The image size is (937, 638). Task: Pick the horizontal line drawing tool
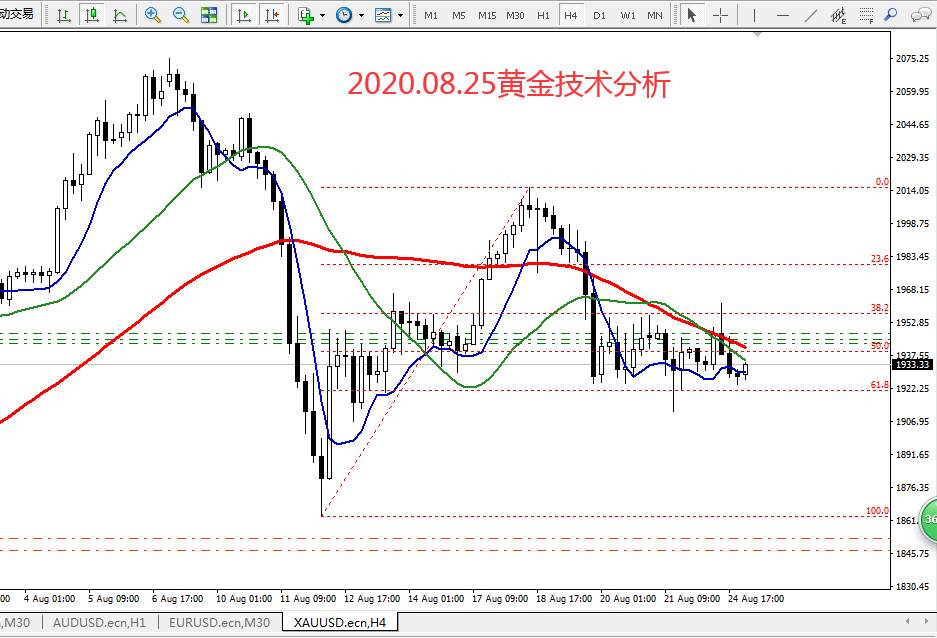click(782, 15)
